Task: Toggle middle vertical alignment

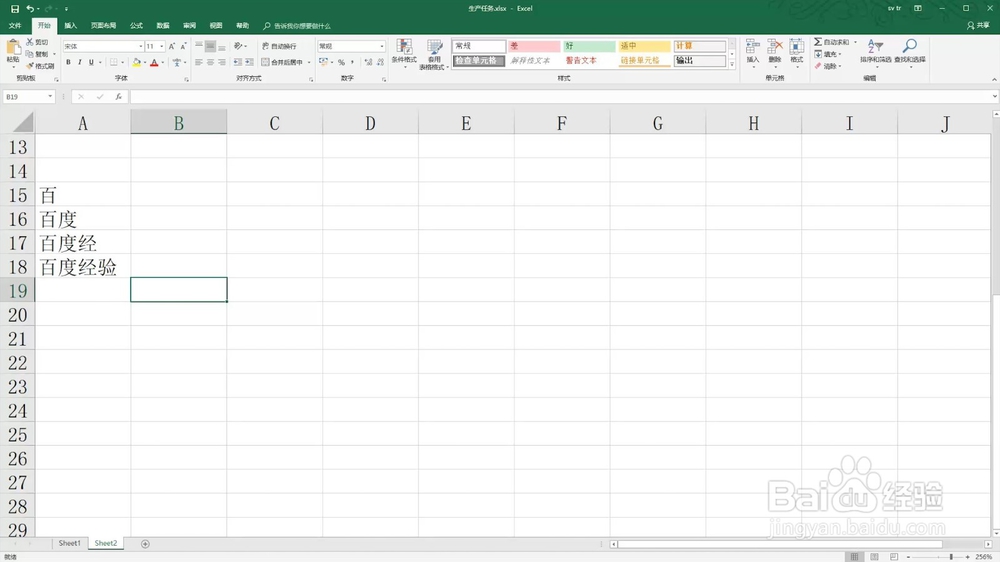Action: click(x=210, y=46)
